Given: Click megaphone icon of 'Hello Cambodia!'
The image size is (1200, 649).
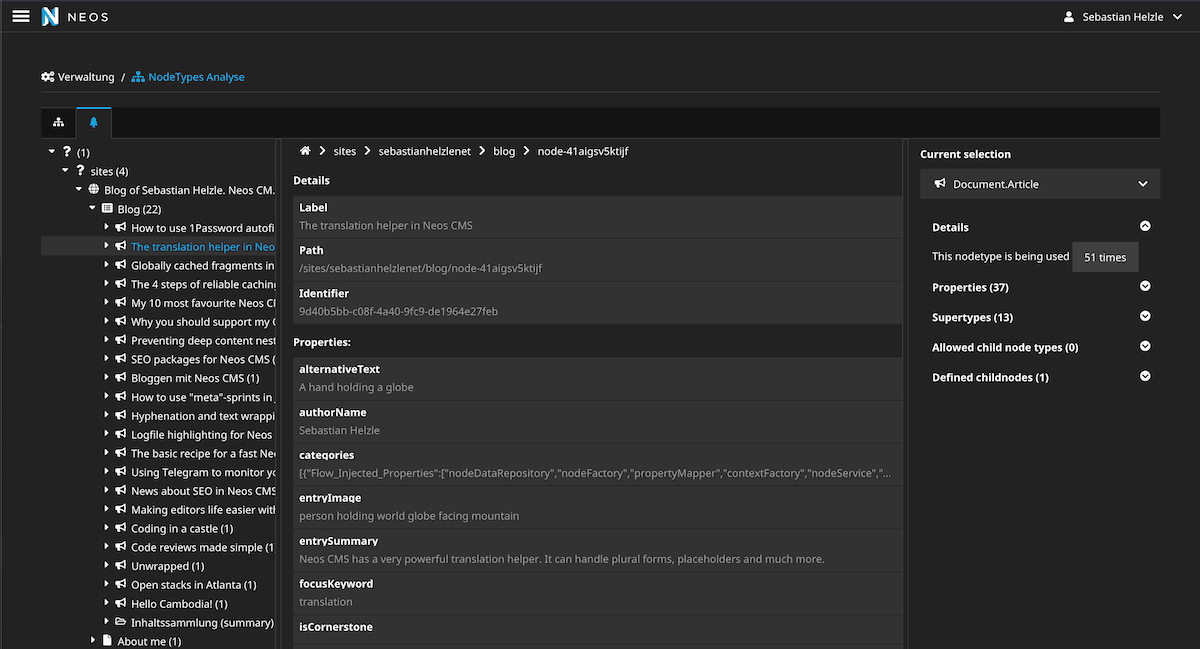Looking at the screenshot, I should point(120,604).
